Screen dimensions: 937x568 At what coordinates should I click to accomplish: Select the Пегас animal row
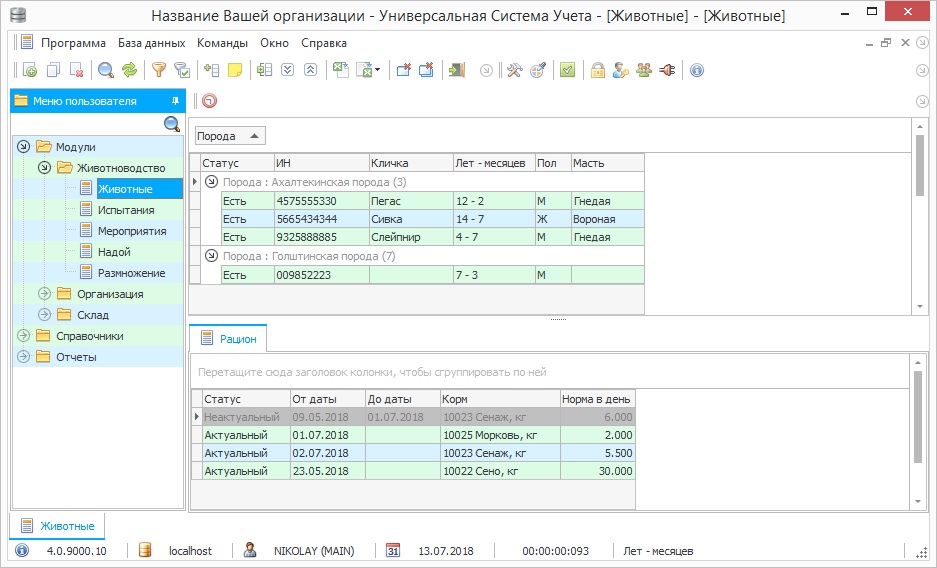432,201
